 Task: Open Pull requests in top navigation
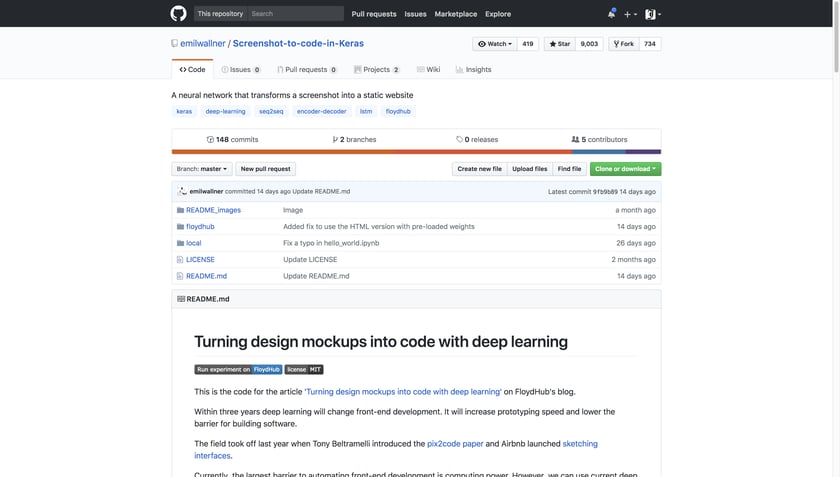click(374, 14)
